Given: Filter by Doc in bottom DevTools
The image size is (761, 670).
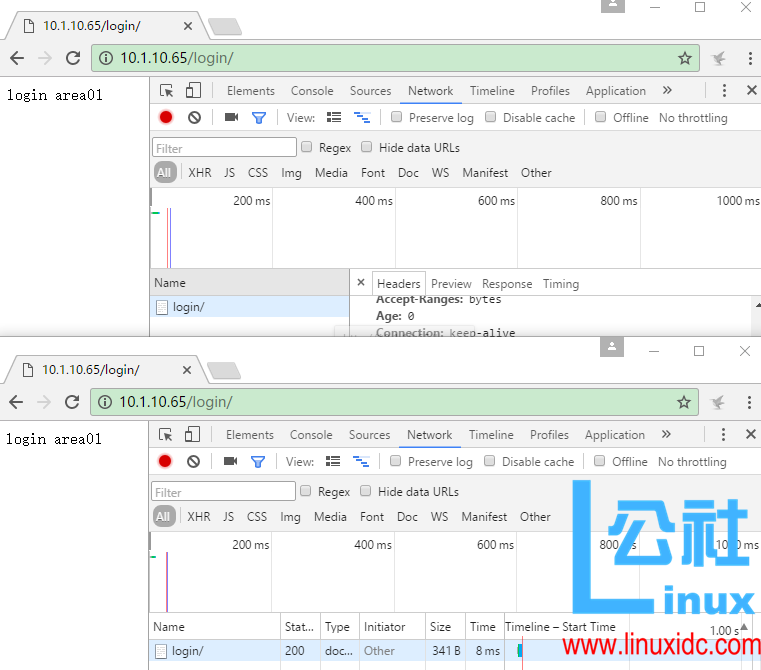Looking at the screenshot, I should pyautogui.click(x=407, y=517).
